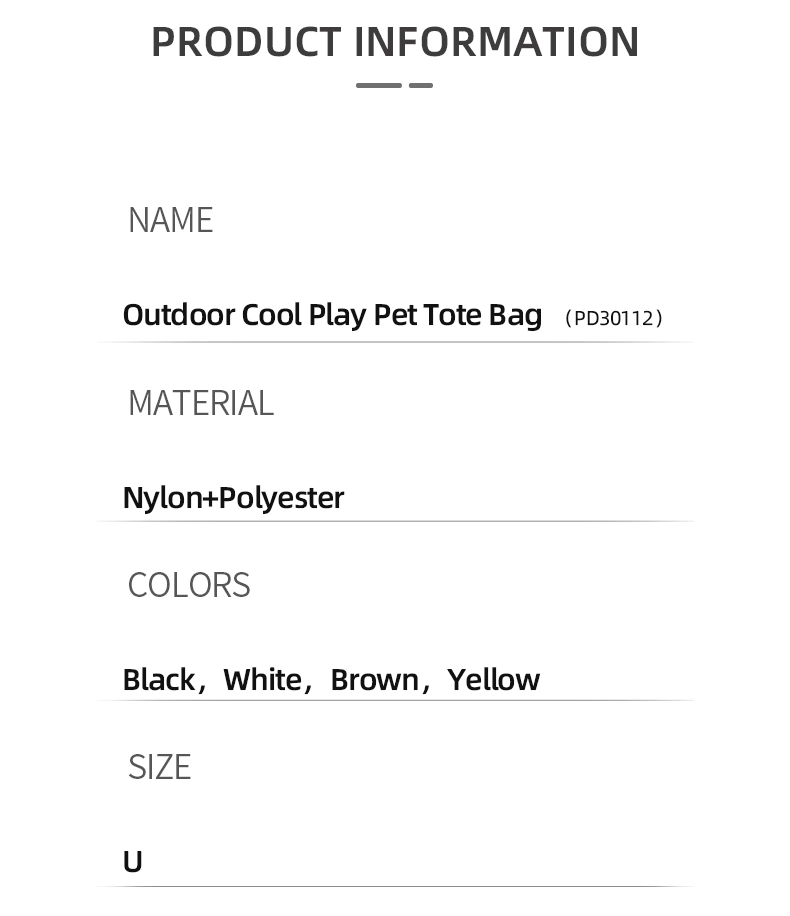Click the word Polyester in material
The width and height of the screenshot is (790, 916).
[282, 498]
